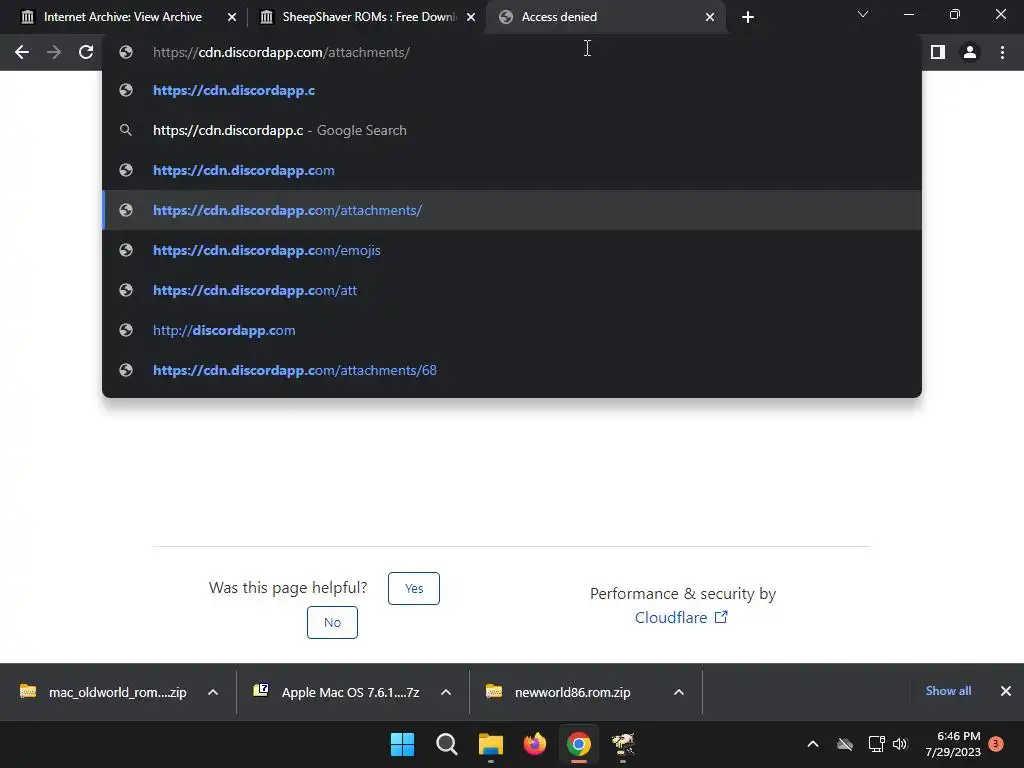Answer No to Was this page helpful

[332, 622]
